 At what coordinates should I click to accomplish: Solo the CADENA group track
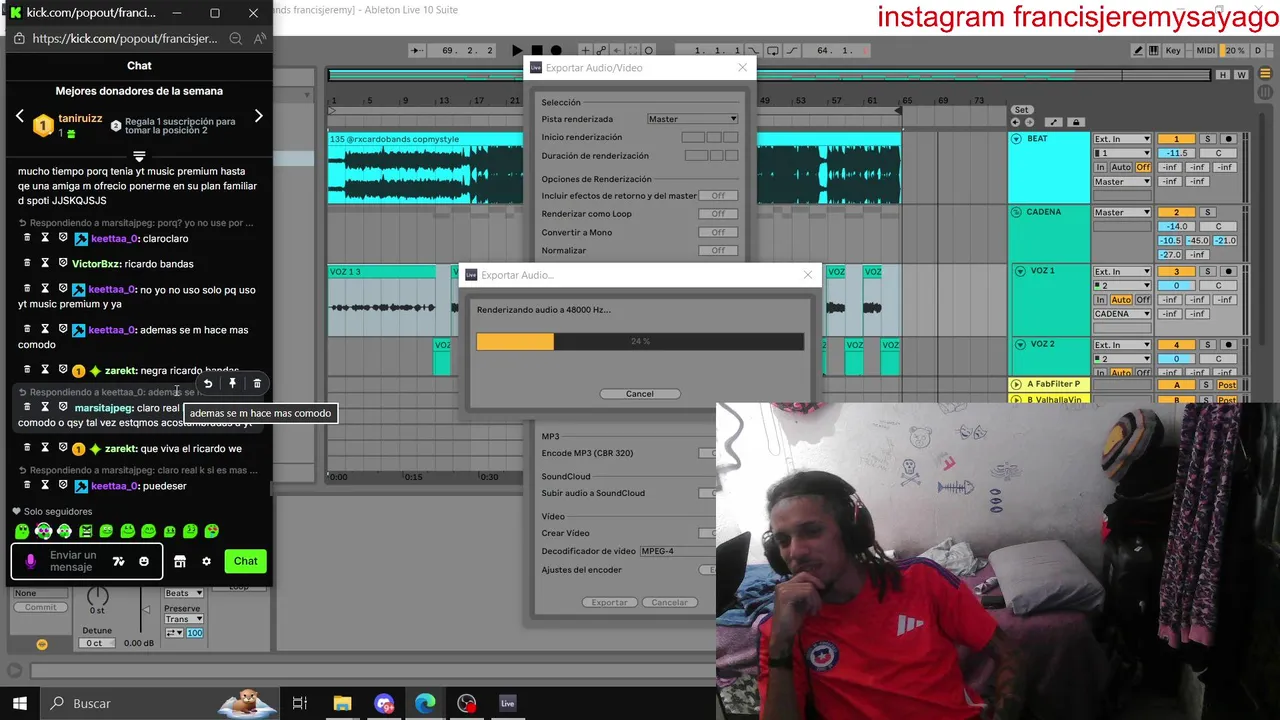pos(1207,212)
